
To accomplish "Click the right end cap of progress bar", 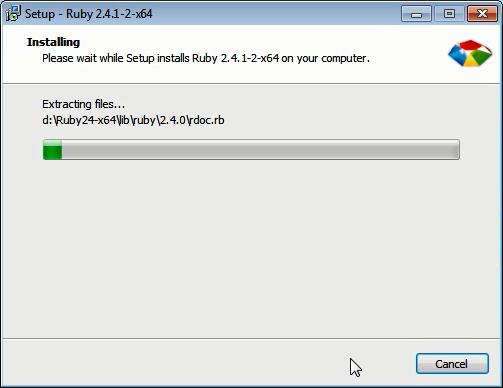I will (457, 150).
